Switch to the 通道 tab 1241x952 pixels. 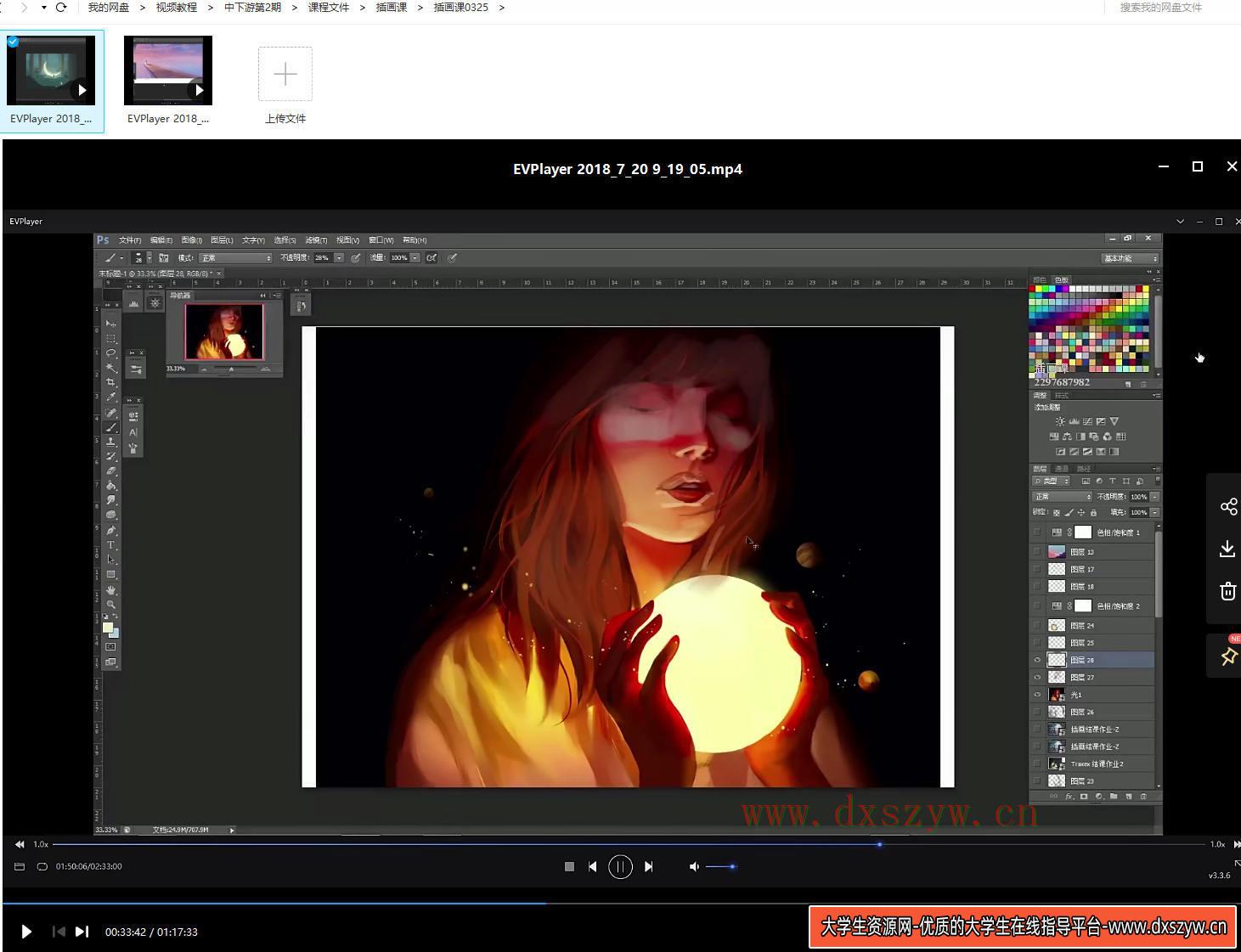point(1062,469)
